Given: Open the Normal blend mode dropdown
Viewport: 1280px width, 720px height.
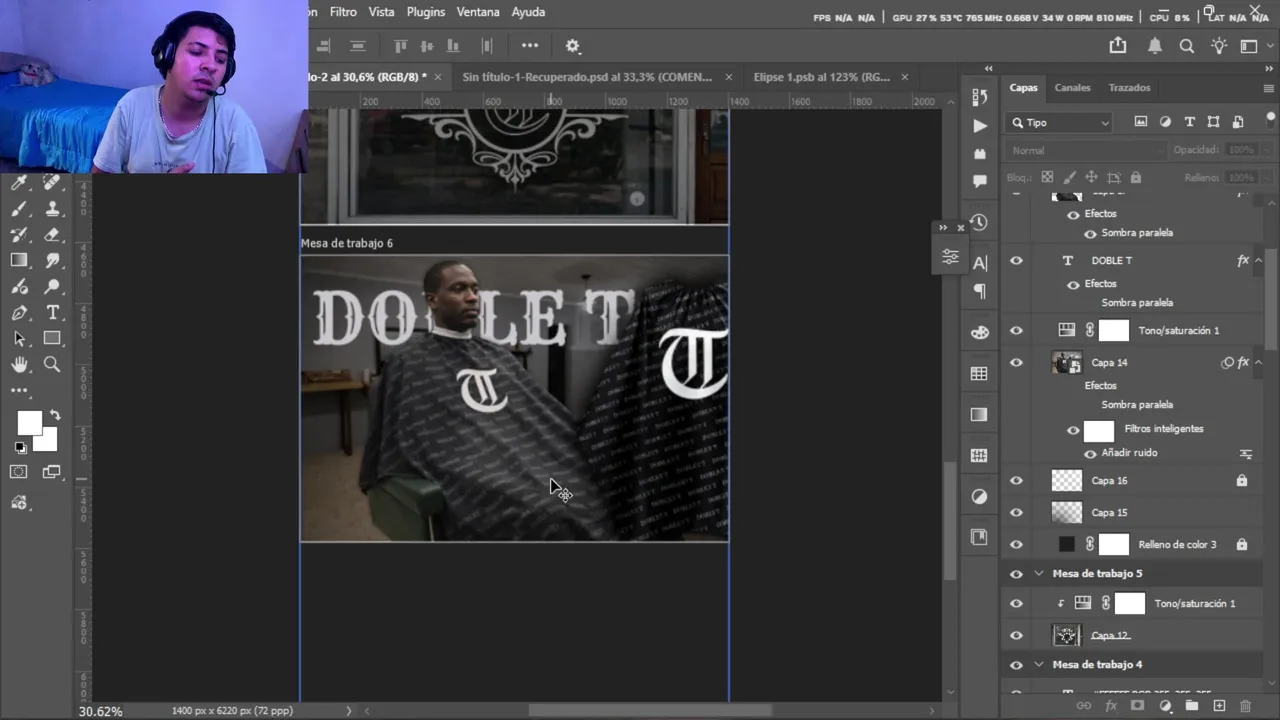Looking at the screenshot, I should click(1087, 150).
